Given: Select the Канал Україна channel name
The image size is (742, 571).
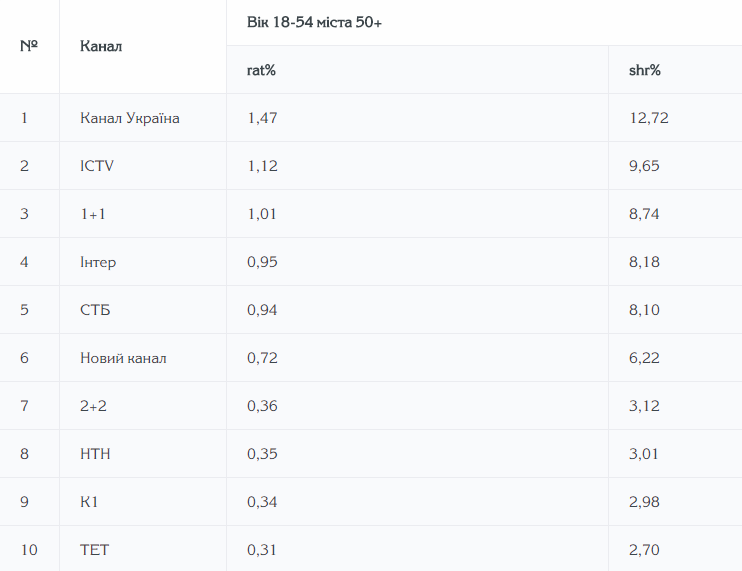Looking at the screenshot, I should pos(130,118).
